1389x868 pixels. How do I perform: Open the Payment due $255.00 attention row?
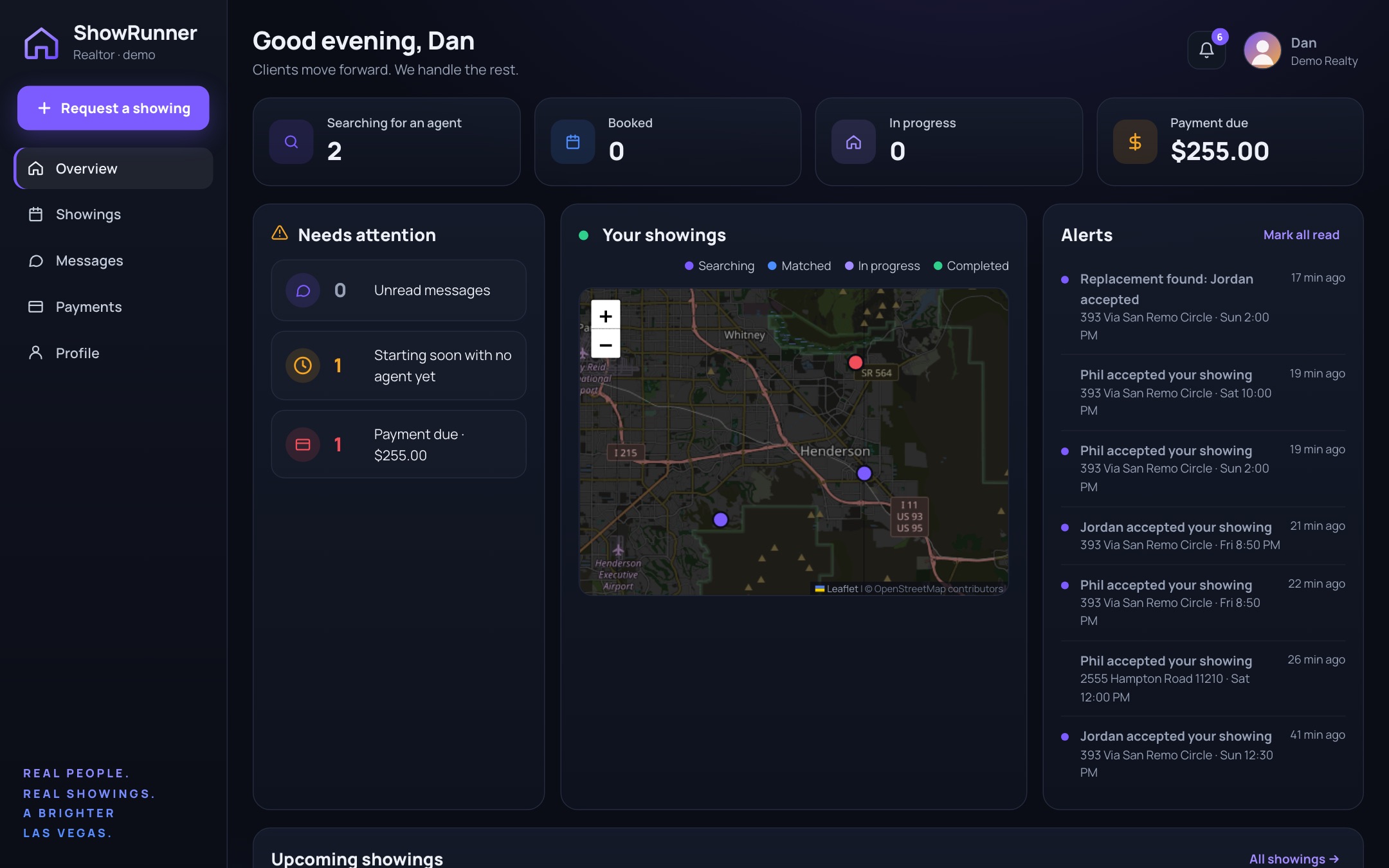tap(399, 444)
